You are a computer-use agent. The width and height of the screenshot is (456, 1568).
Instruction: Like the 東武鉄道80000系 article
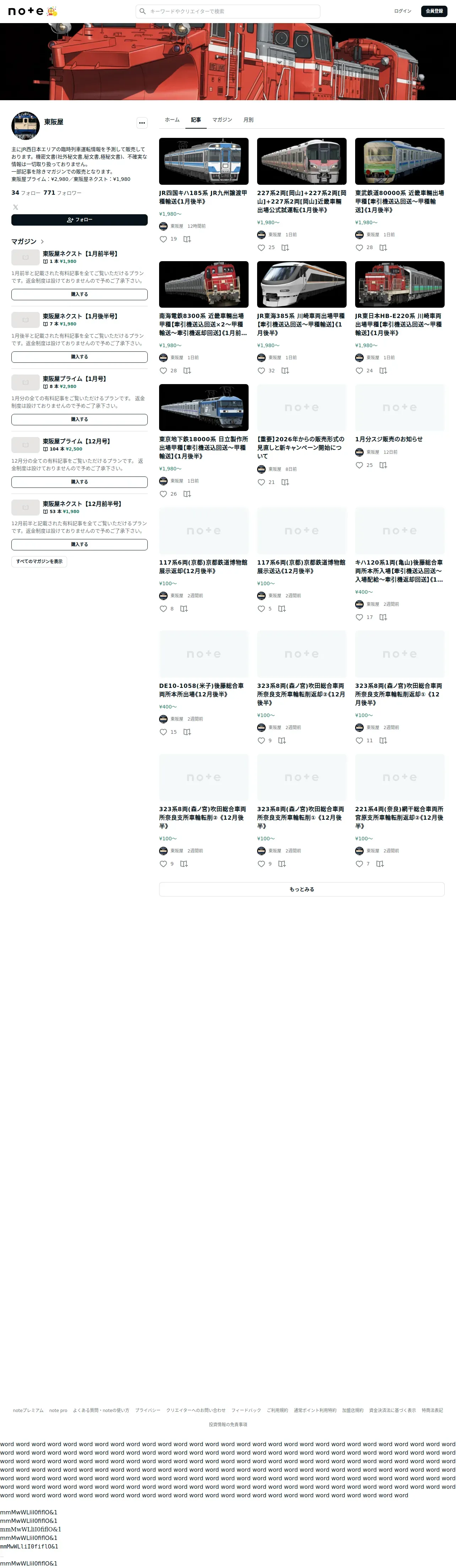click(x=359, y=248)
